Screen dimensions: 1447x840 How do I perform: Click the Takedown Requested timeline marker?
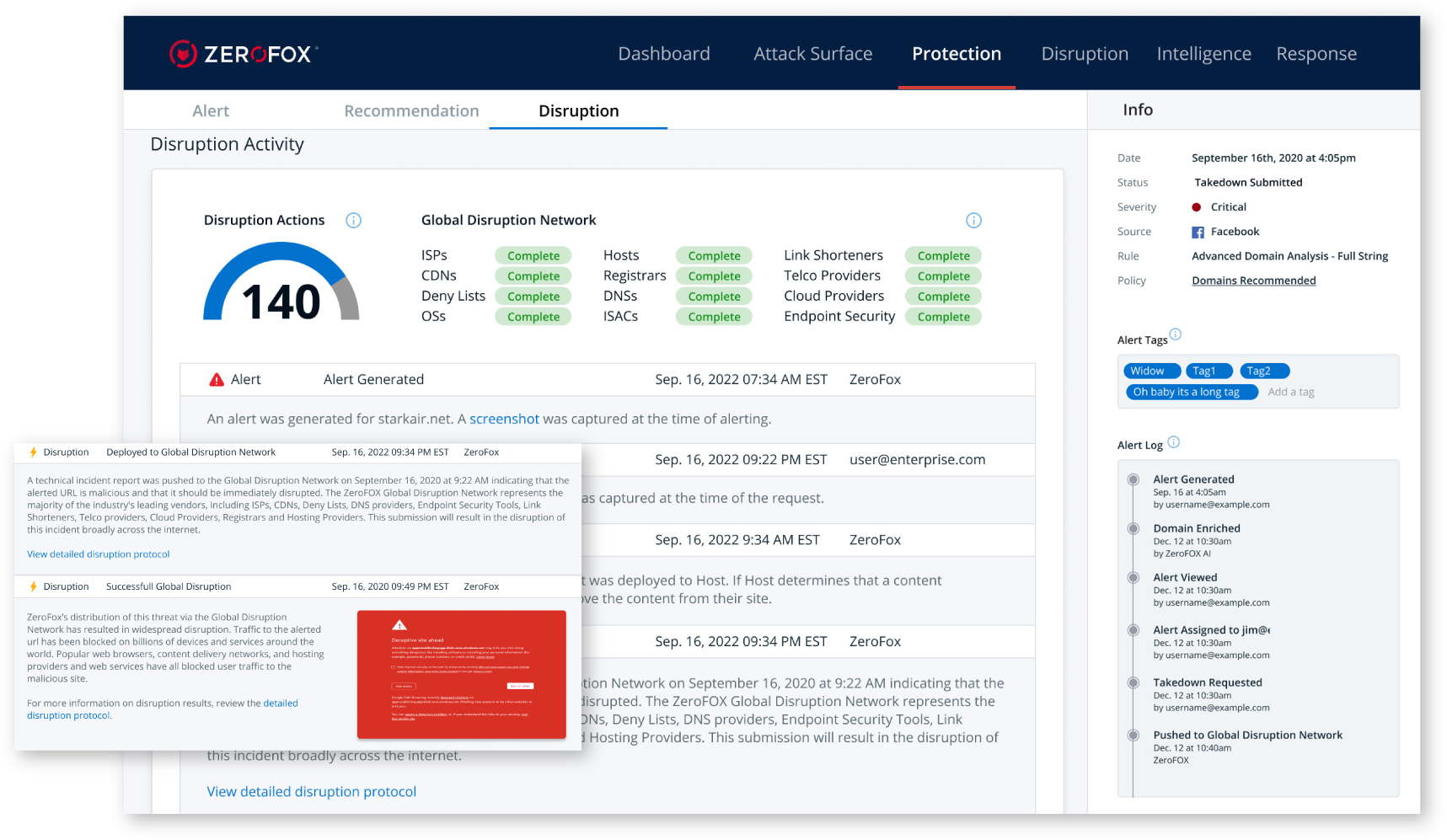pos(1133,682)
